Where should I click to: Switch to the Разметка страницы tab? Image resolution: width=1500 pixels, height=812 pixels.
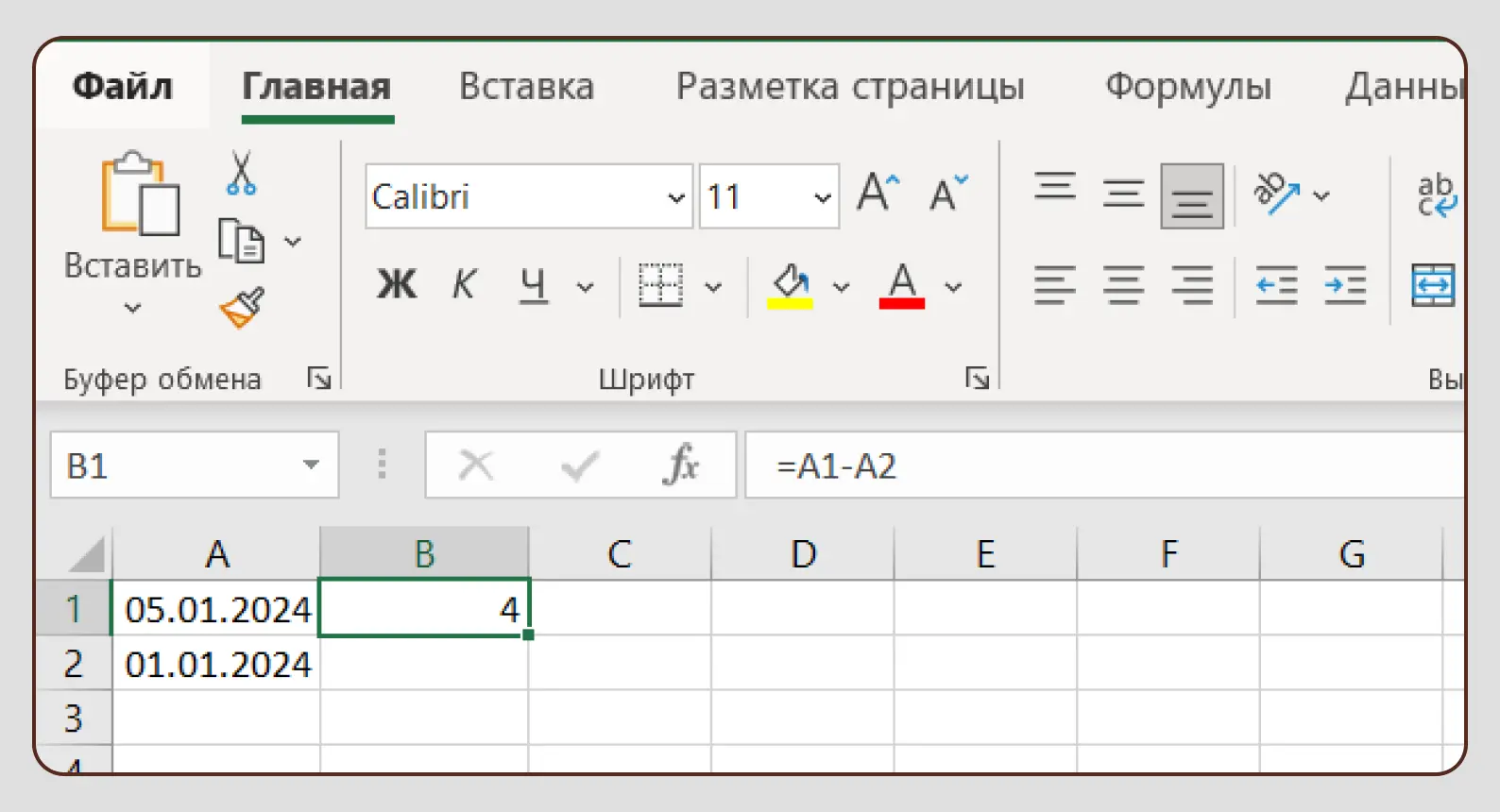850,86
